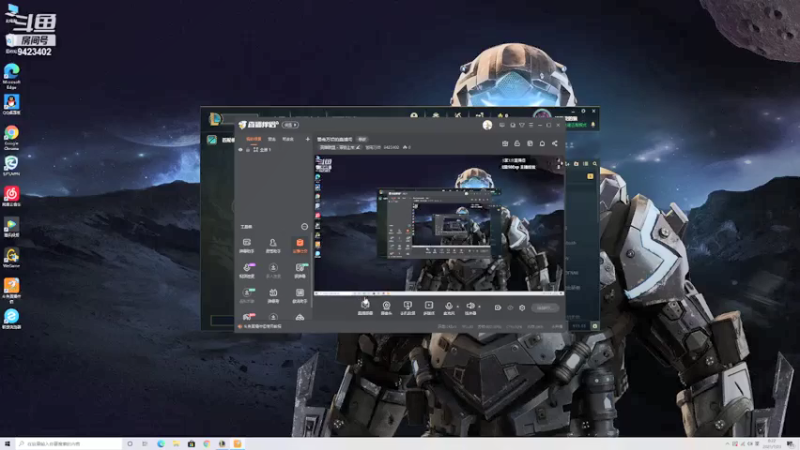Click the speaker icon in the streaming toolbar
Screen dimensions: 800x450
click(x=470, y=306)
